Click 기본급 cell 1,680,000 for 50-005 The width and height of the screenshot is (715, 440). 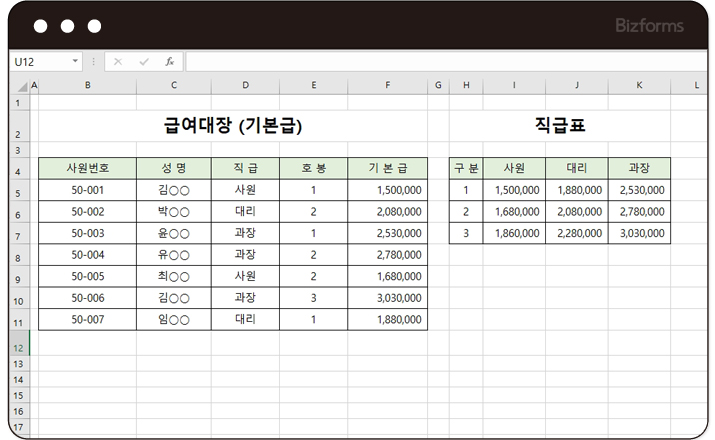click(388, 276)
